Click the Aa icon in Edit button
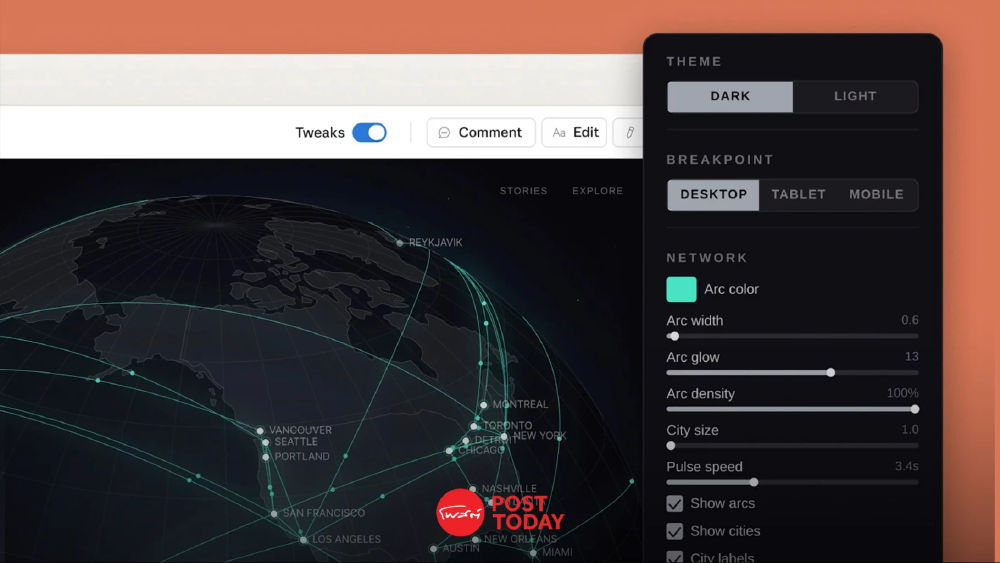The image size is (1000, 563). pos(559,133)
